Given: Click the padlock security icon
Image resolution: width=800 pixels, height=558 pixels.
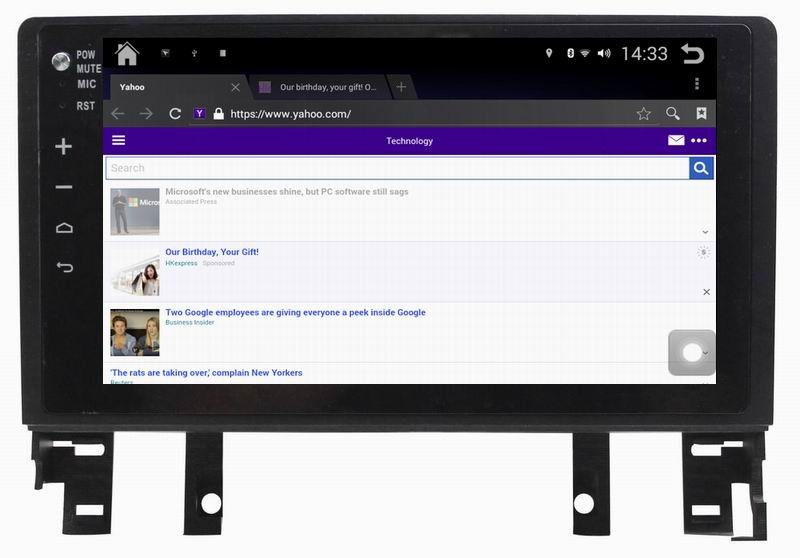Looking at the screenshot, I should pyautogui.click(x=218, y=113).
